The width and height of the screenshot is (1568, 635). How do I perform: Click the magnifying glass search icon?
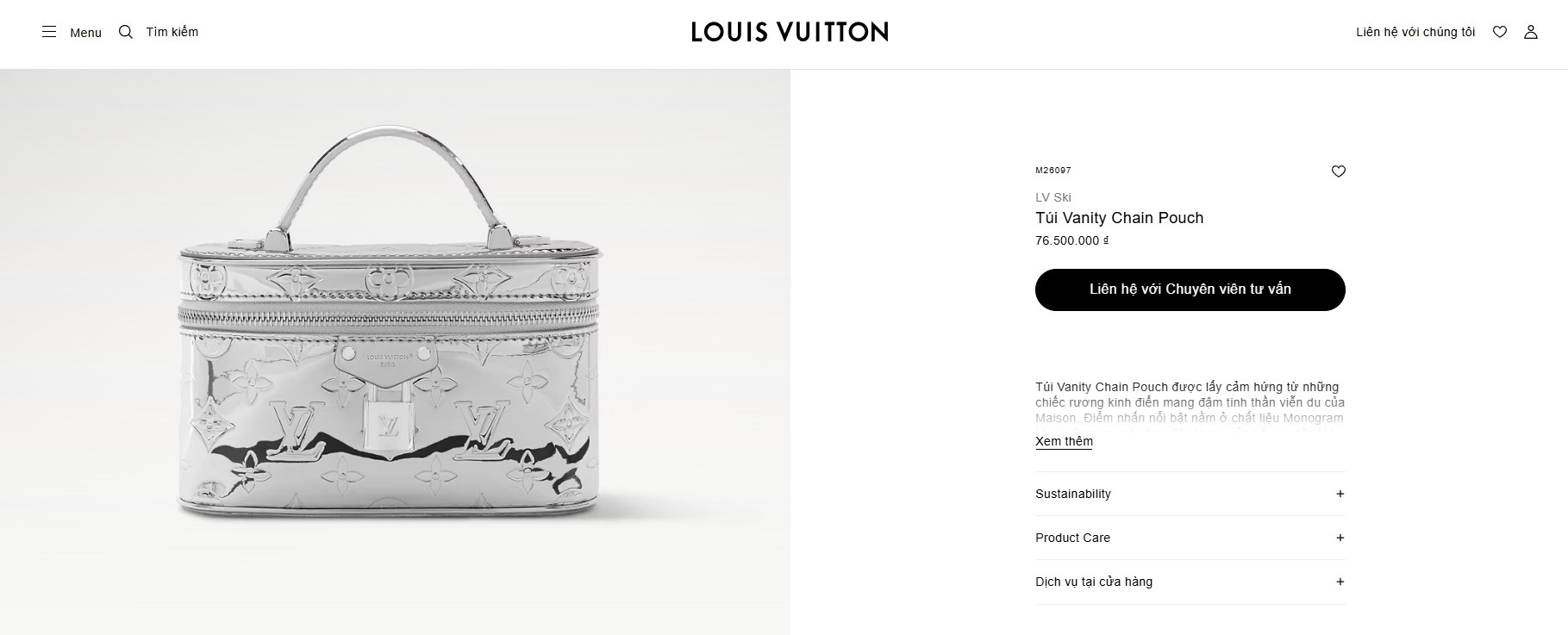[x=126, y=32]
